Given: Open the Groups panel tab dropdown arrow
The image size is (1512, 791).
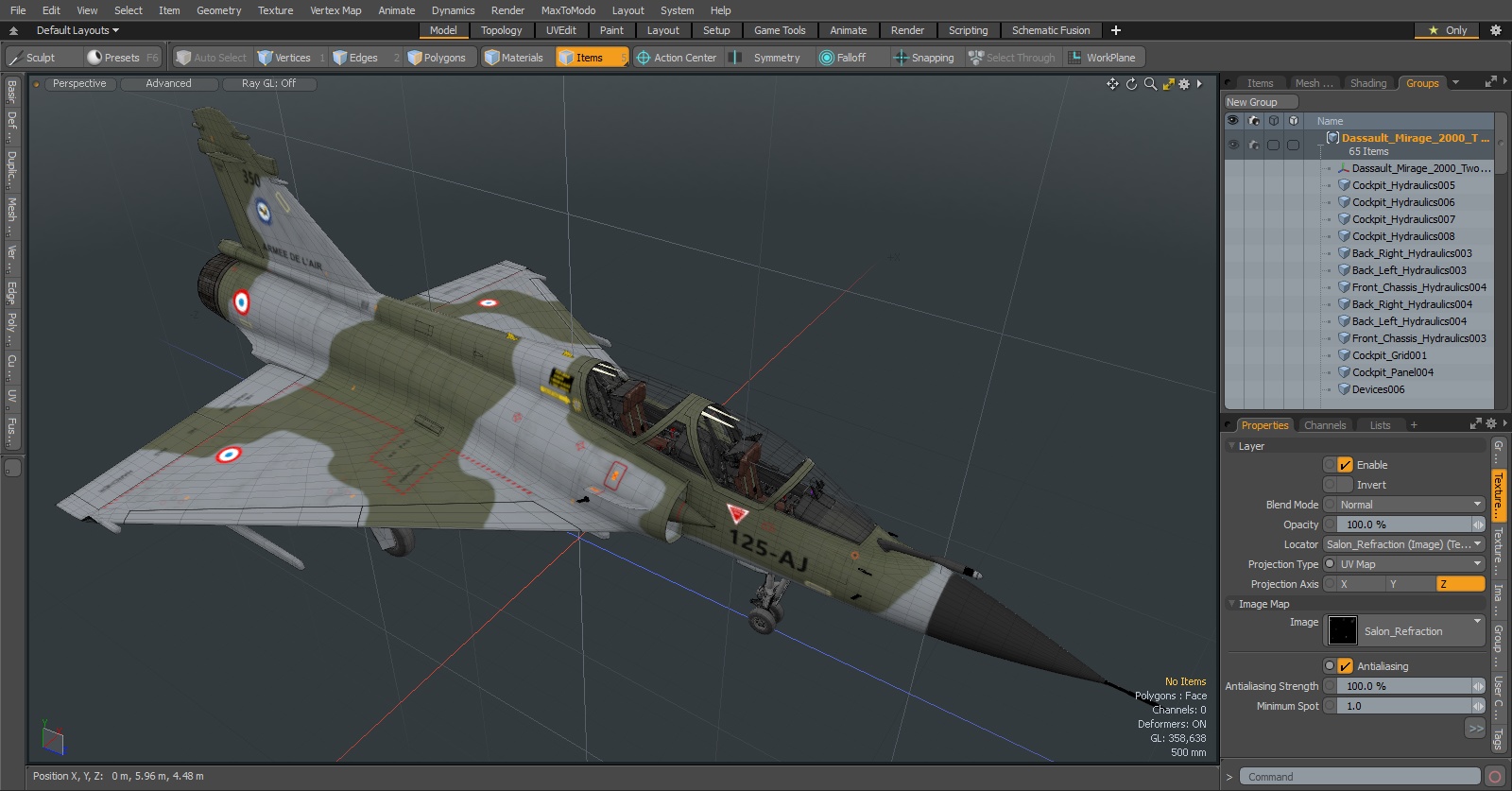Looking at the screenshot, I should 1455,83.
